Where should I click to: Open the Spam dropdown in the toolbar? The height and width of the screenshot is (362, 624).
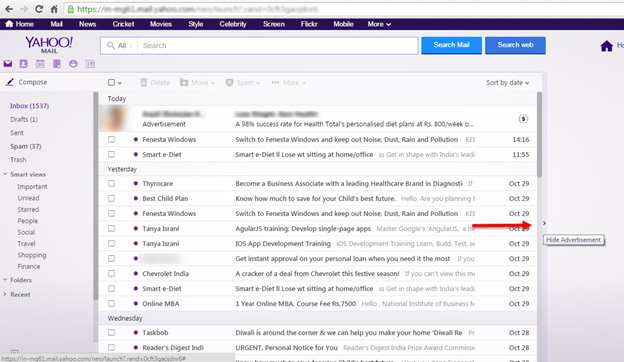click(243, 82)
